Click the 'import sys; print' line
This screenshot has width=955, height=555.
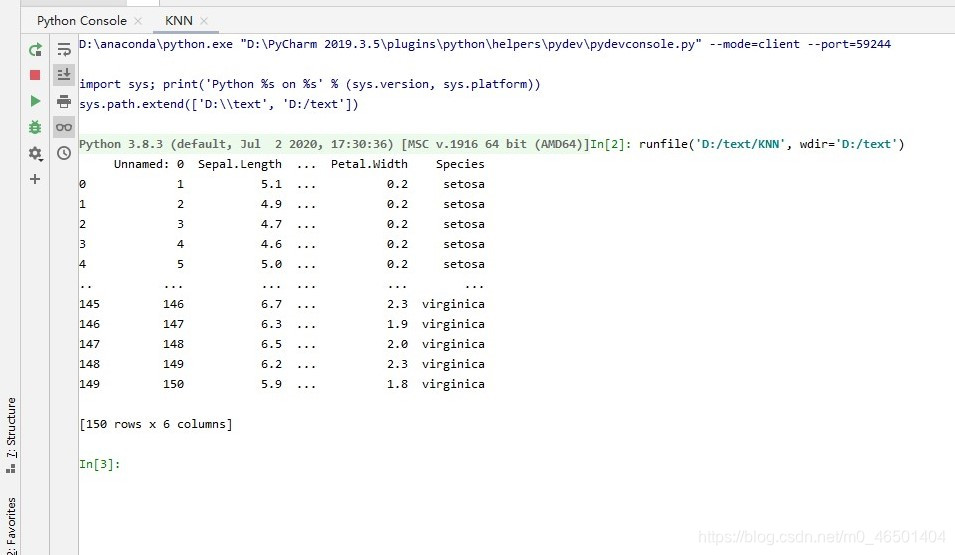click(309, 84)
